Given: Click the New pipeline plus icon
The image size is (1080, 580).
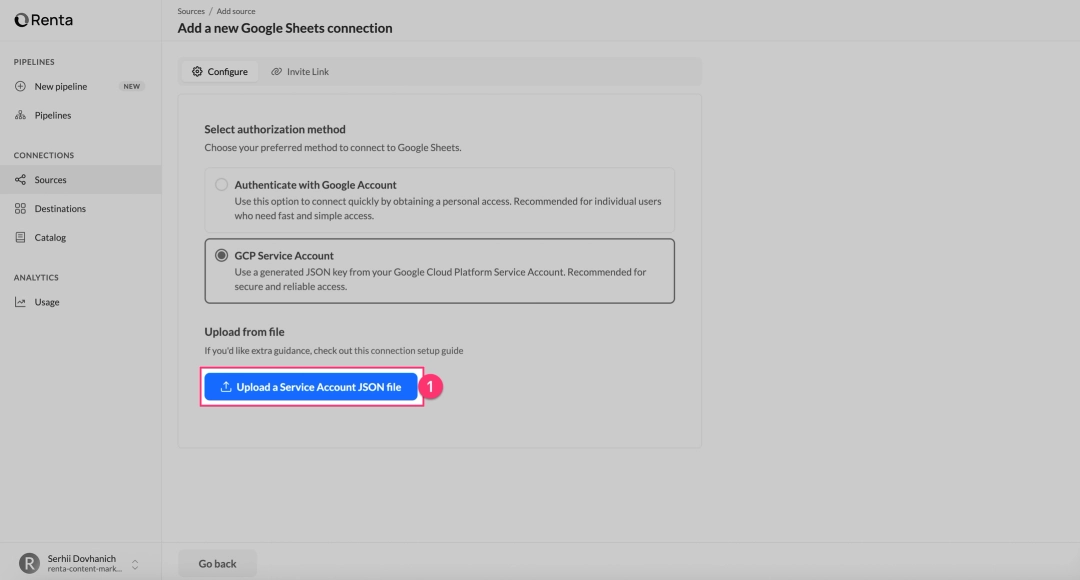Looking at the screenshot, I should 22,86.
